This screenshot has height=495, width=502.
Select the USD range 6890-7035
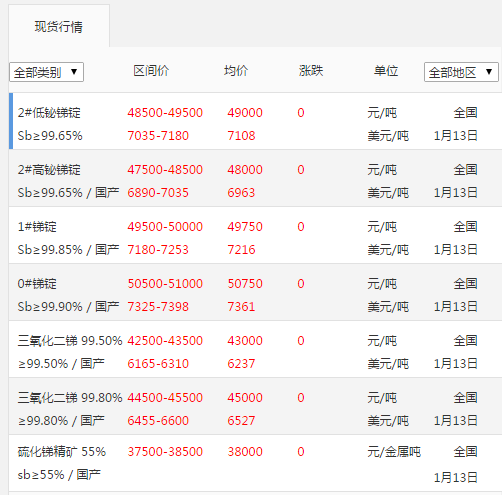(x=158, y=193)
